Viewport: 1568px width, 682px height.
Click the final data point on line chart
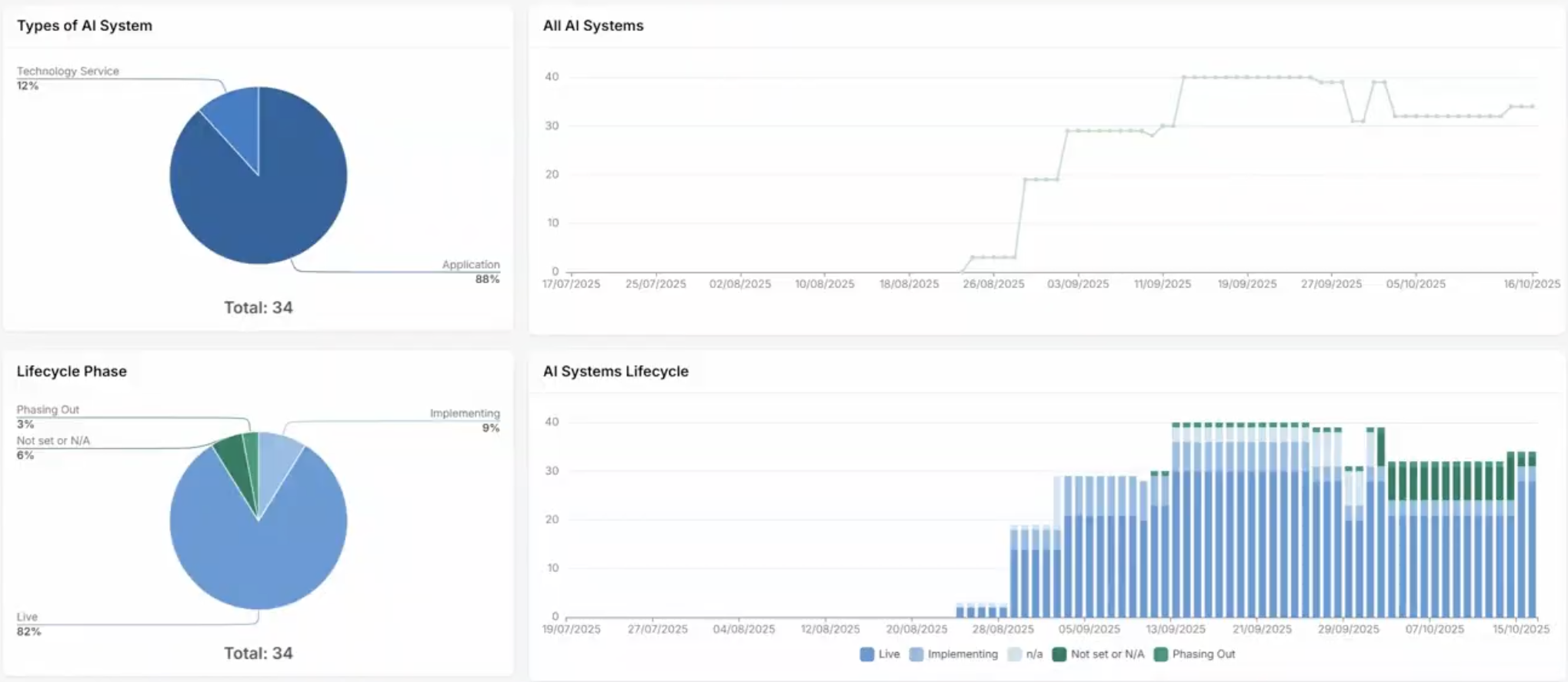point(1533,106)
